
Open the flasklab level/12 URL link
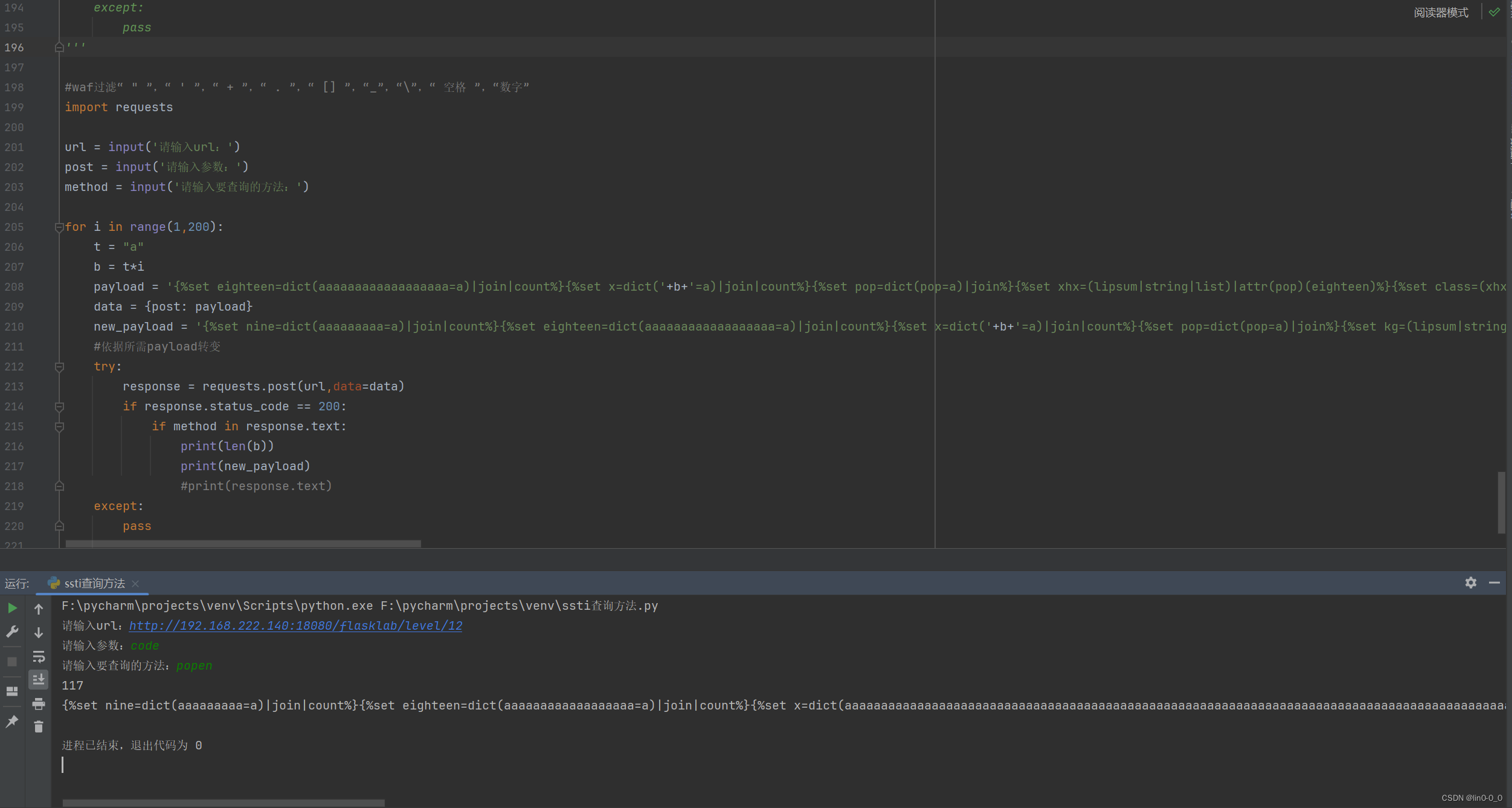coord(295,625)
